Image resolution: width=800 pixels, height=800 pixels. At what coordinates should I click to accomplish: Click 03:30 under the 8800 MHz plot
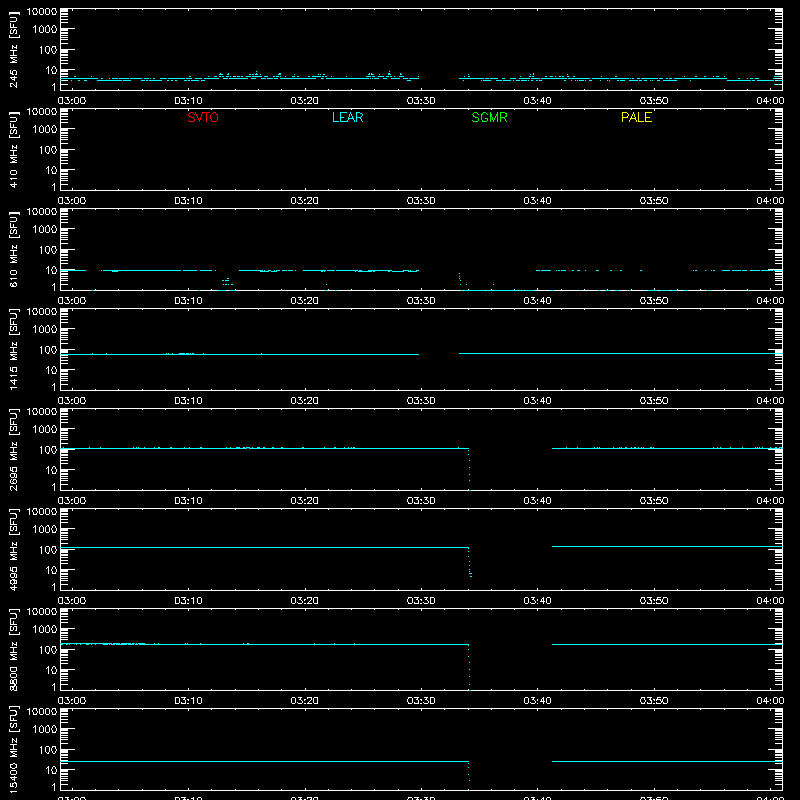coord(421,701)
